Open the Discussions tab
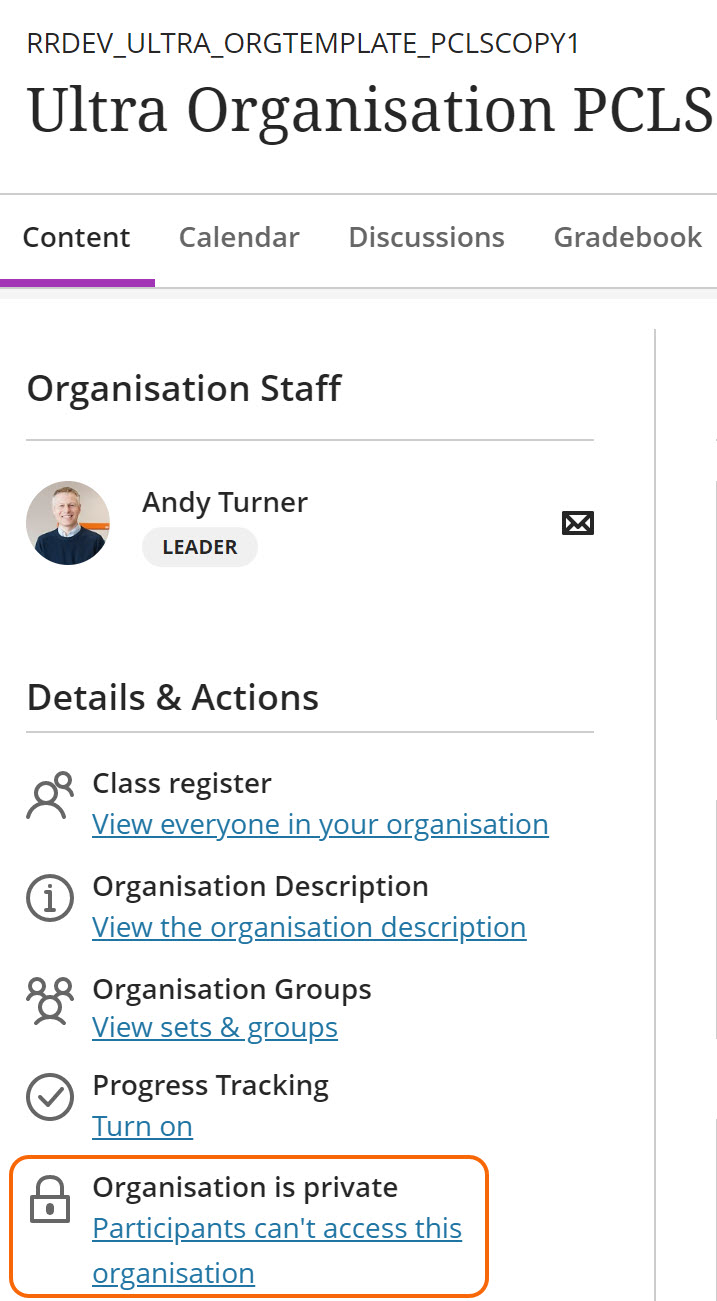The height and width of the screenshot is (1301, 717). pyautogui.click(x=426, y=238)
